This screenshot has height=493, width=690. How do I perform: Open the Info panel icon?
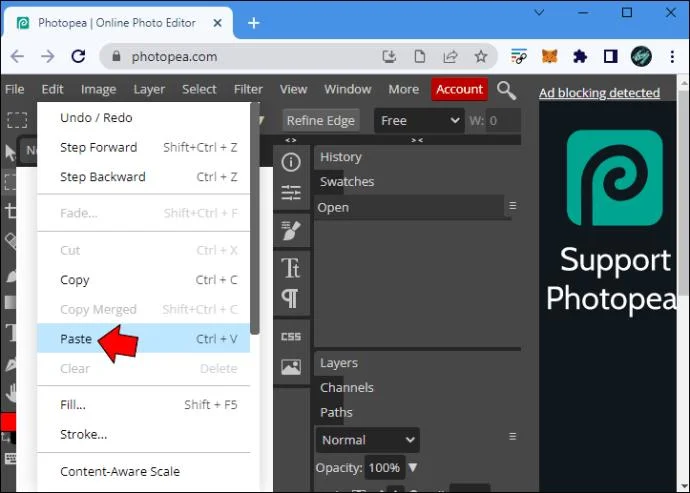[x=291, y=162]
